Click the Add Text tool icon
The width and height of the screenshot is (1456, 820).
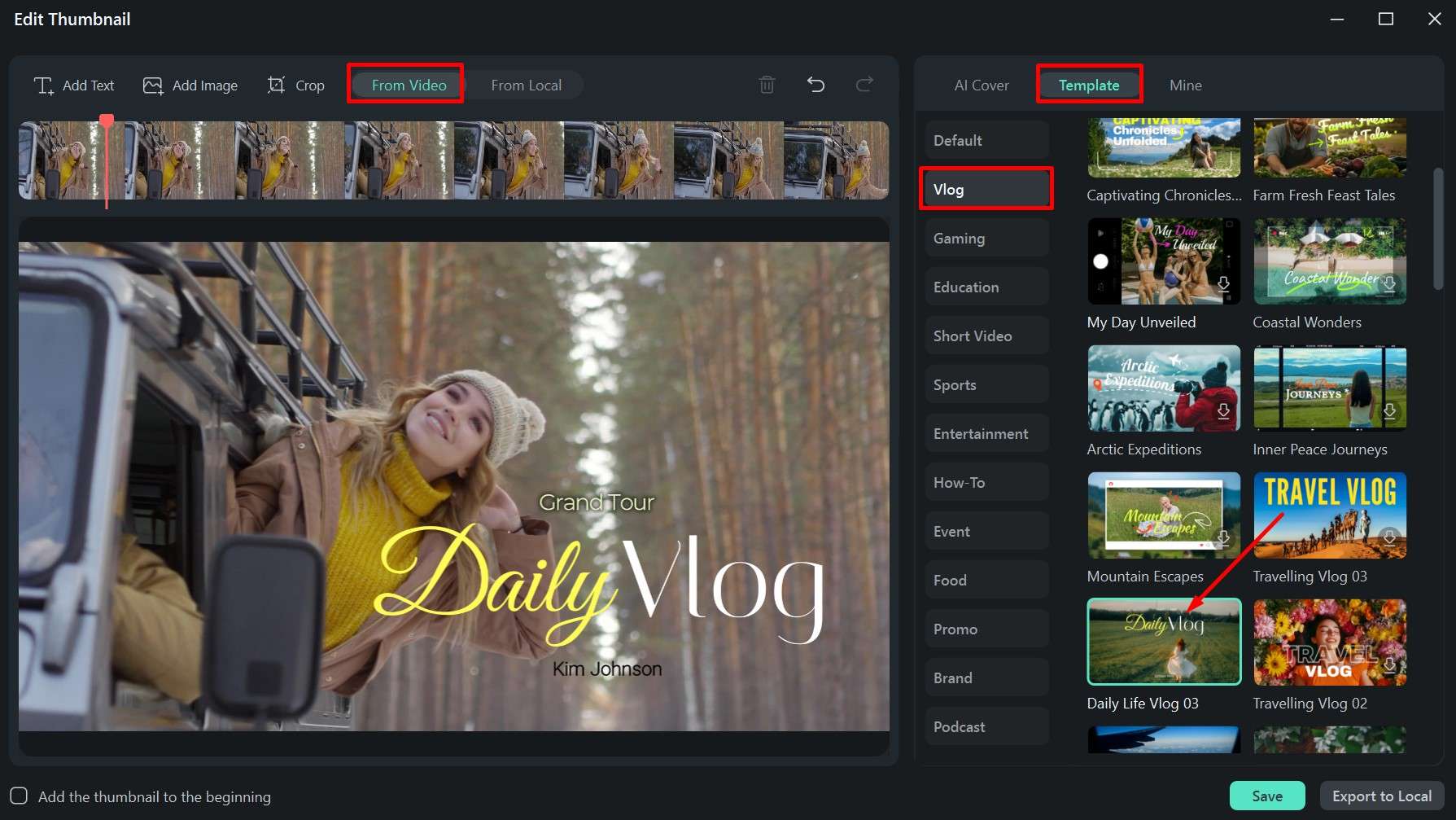point(43,86)
